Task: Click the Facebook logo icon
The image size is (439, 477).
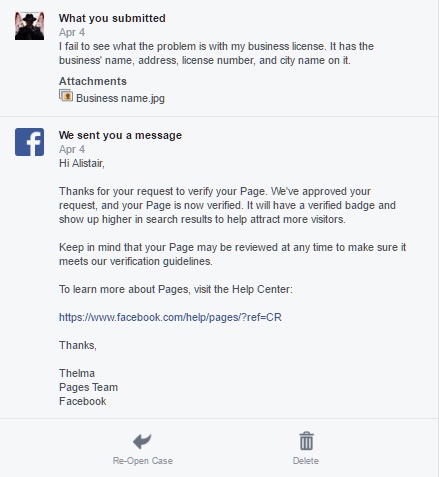Action: [29, 142]
